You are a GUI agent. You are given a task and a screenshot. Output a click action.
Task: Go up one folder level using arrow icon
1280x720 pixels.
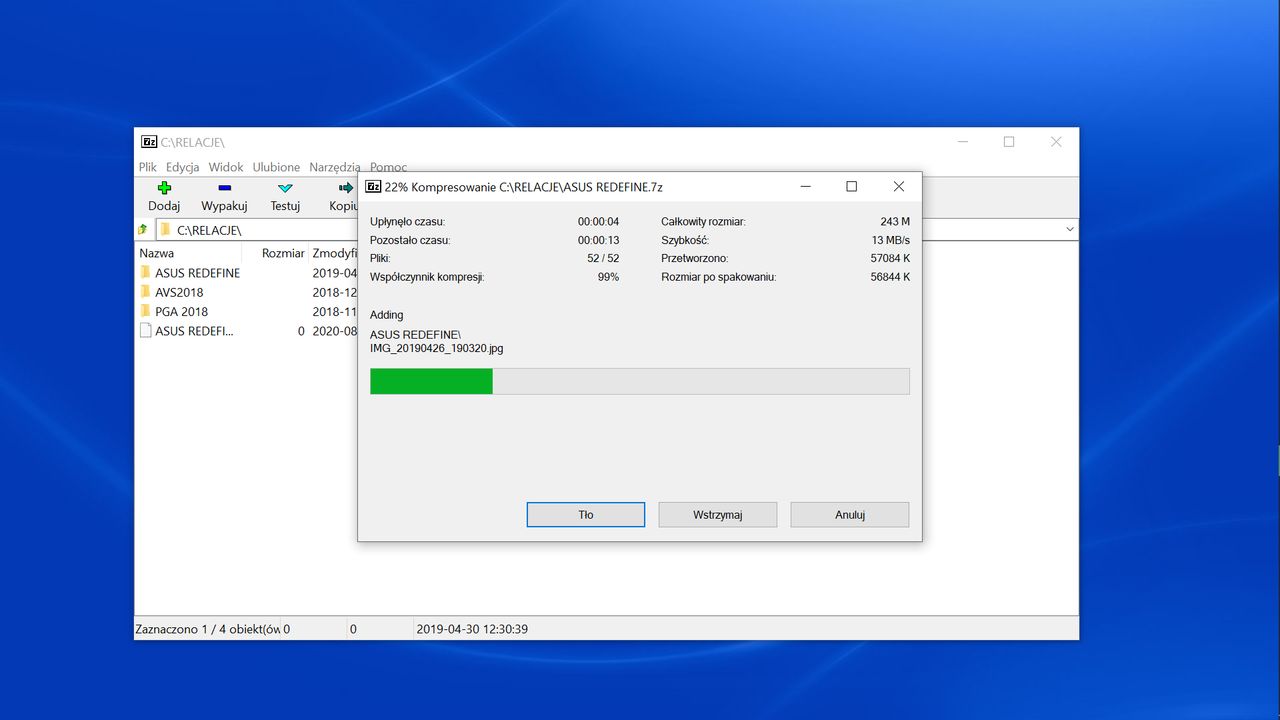click(x=143, y=230)
